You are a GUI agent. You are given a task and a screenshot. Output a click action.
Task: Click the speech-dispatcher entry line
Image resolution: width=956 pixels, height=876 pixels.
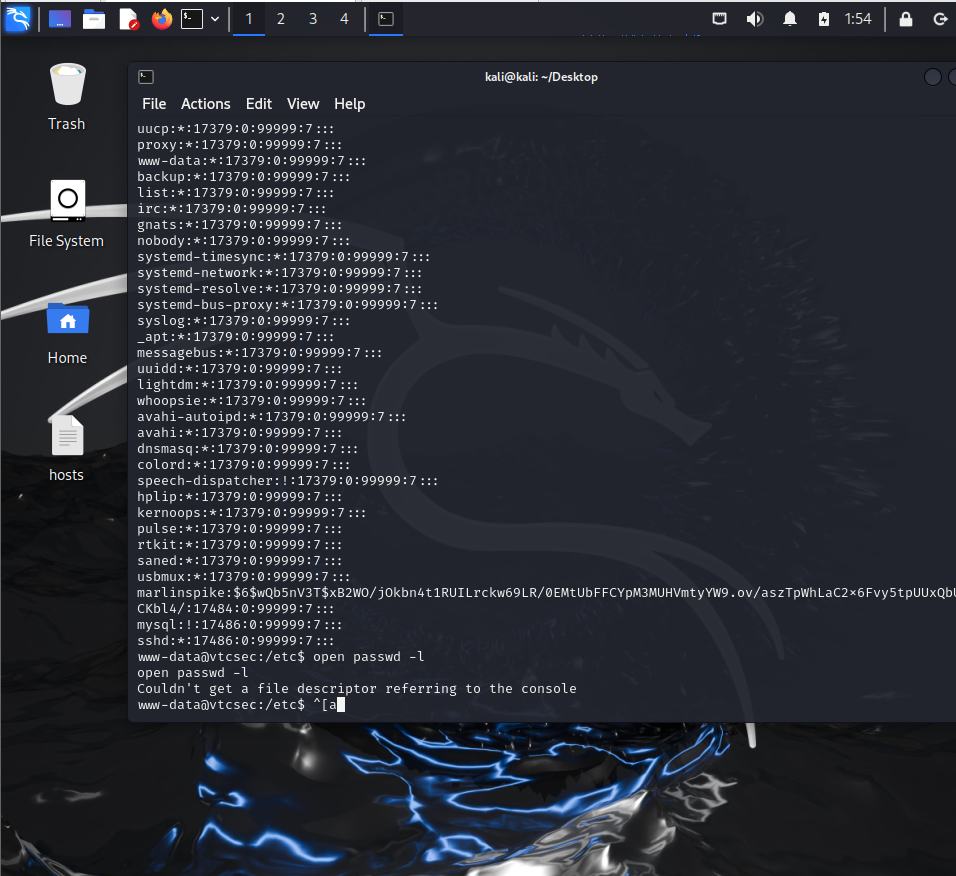click(x=287, y=480)
